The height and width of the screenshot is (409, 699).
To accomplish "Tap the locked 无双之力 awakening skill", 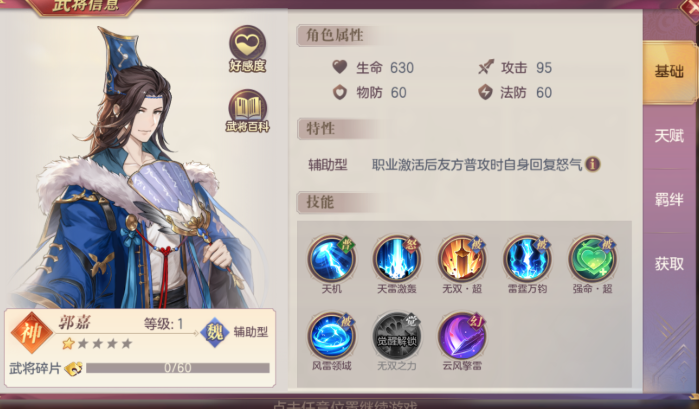I will point(396,336).
